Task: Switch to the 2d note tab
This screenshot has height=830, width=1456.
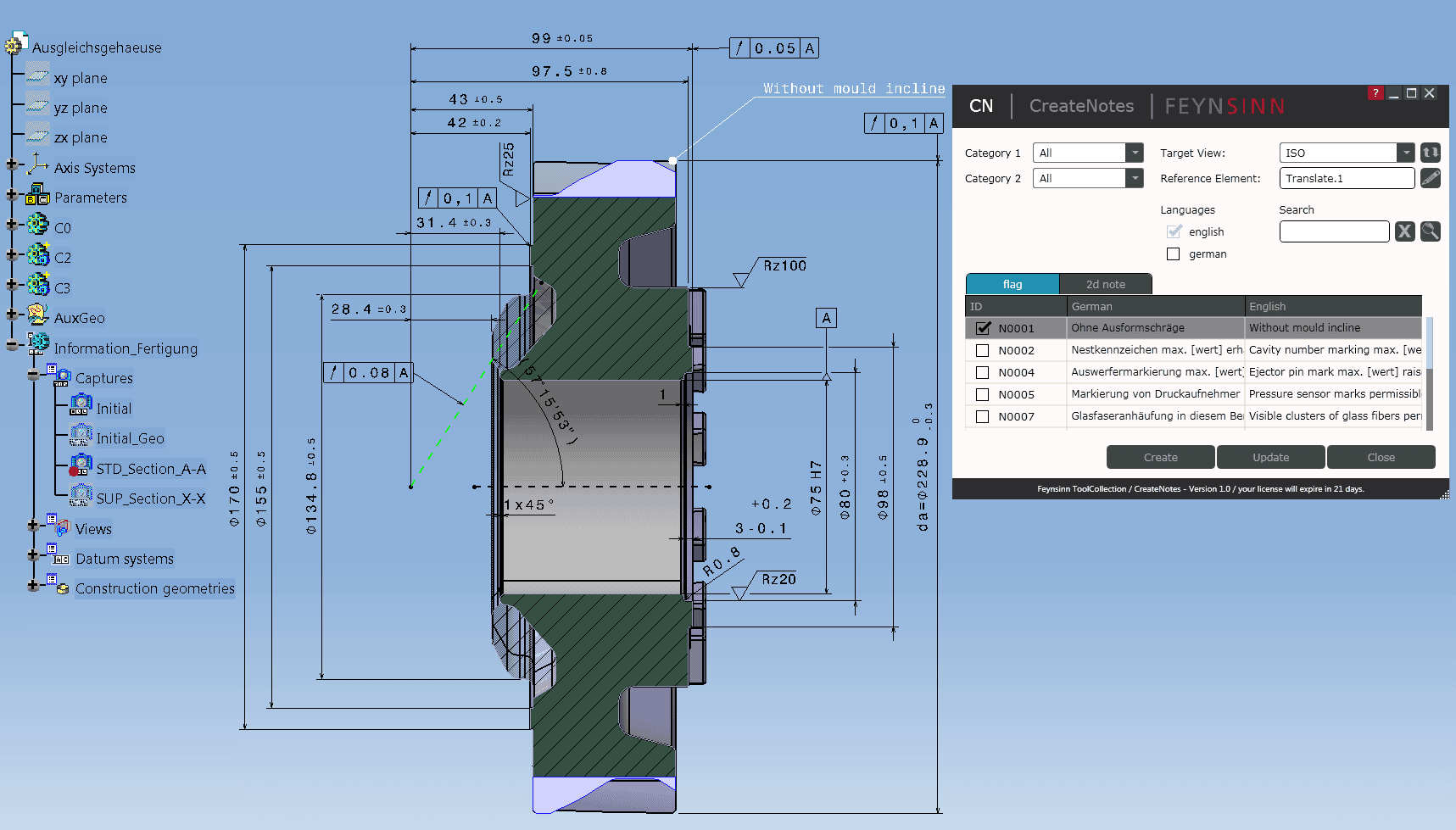Action: 1106,285
